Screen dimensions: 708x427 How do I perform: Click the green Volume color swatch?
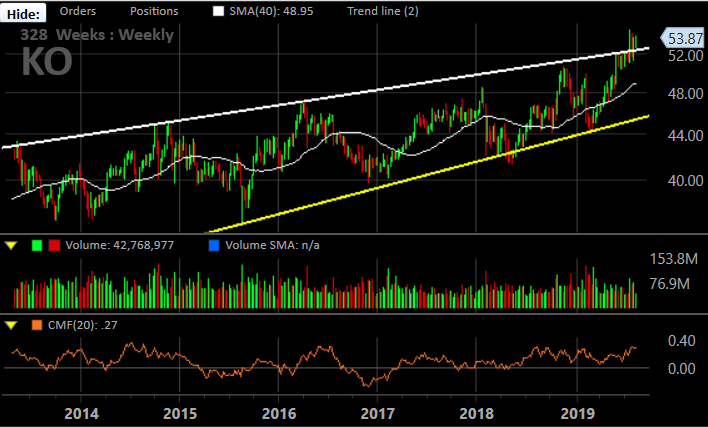(x=37, y=246)
